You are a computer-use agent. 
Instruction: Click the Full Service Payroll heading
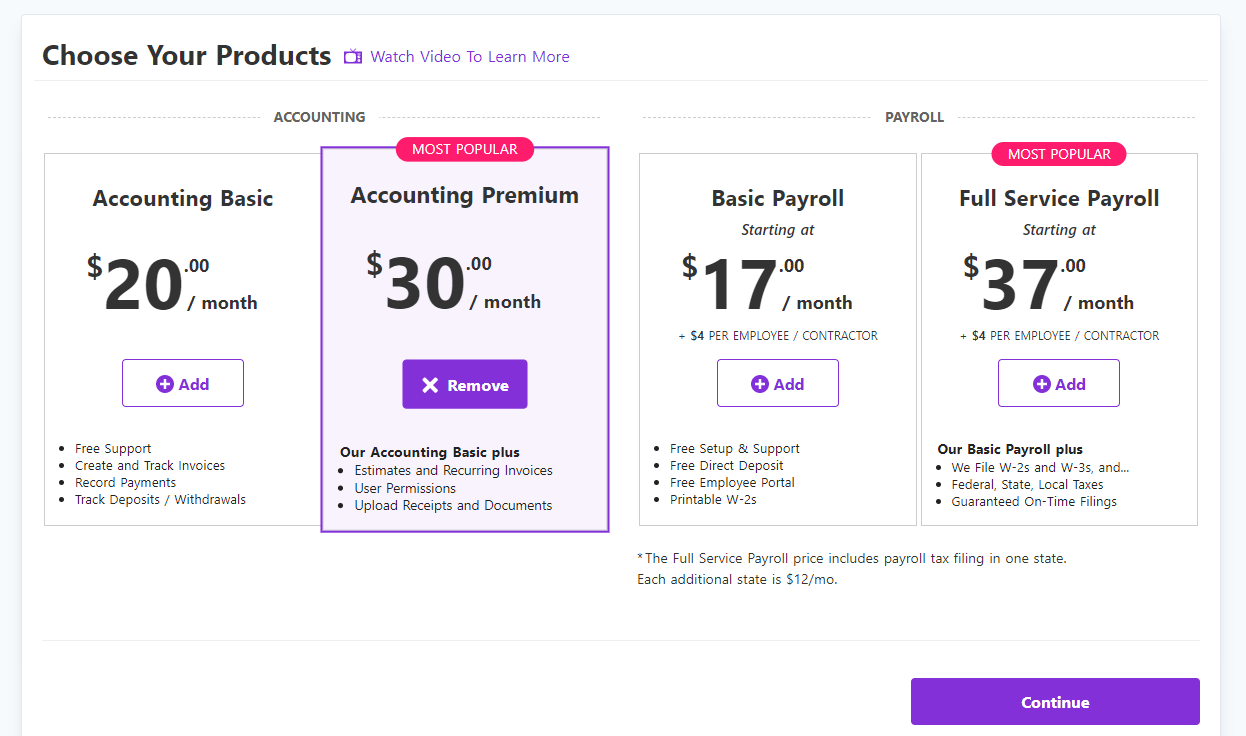1059,198
